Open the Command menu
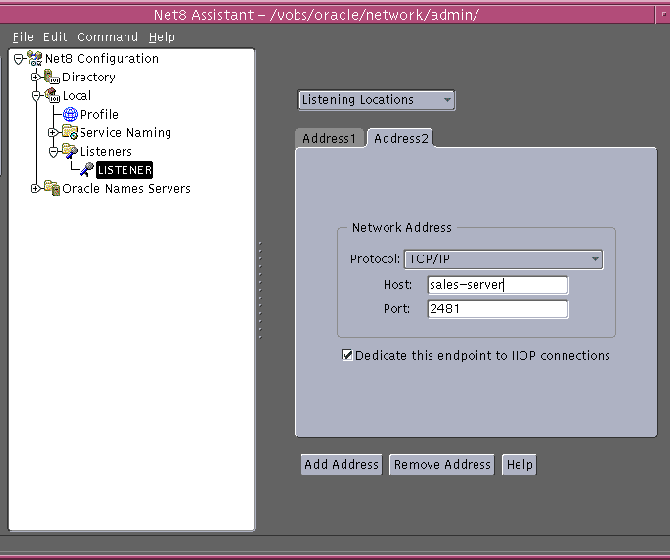670x560 pixels. coord(108,37)
